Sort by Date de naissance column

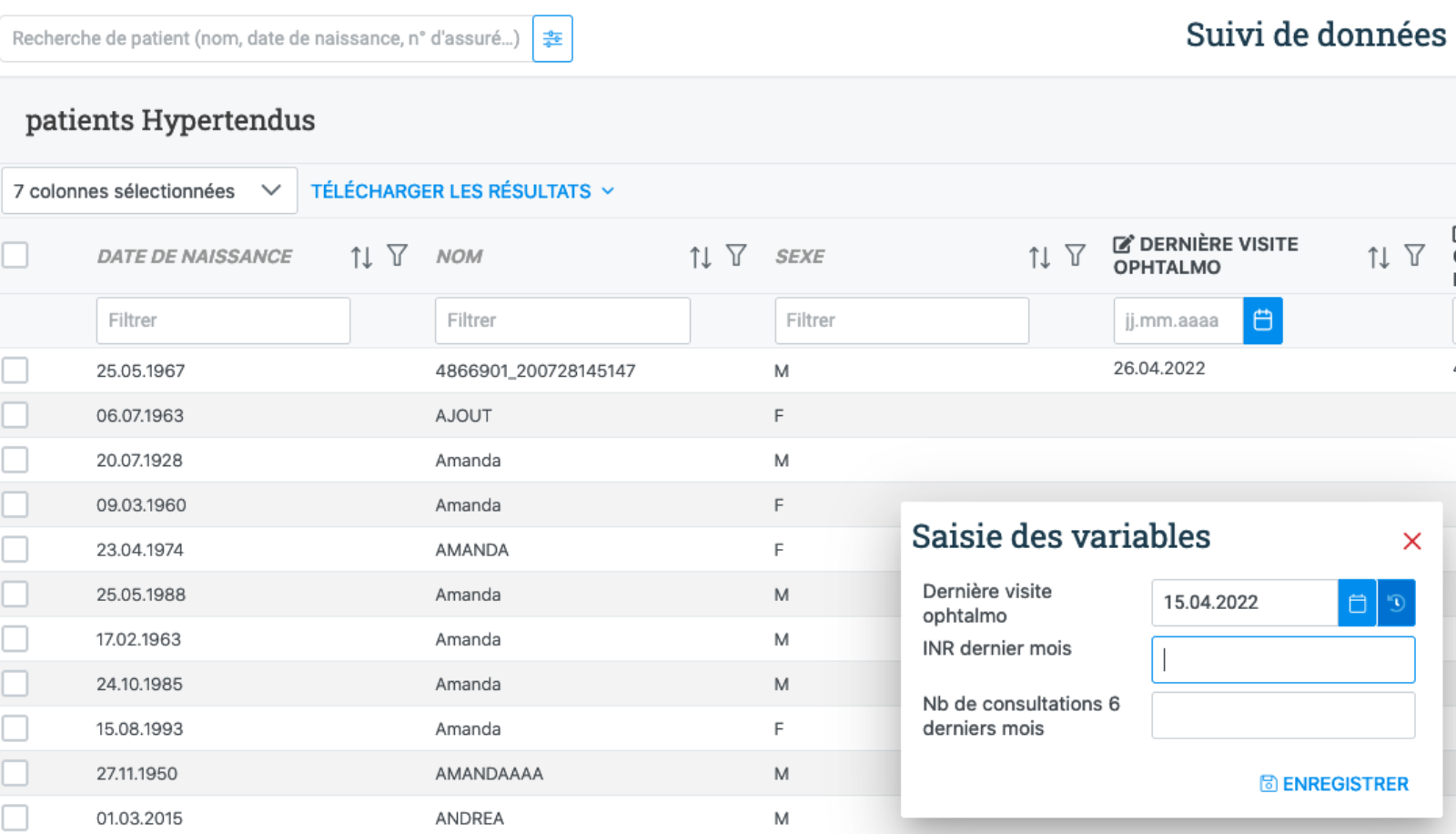coord(361,257)
